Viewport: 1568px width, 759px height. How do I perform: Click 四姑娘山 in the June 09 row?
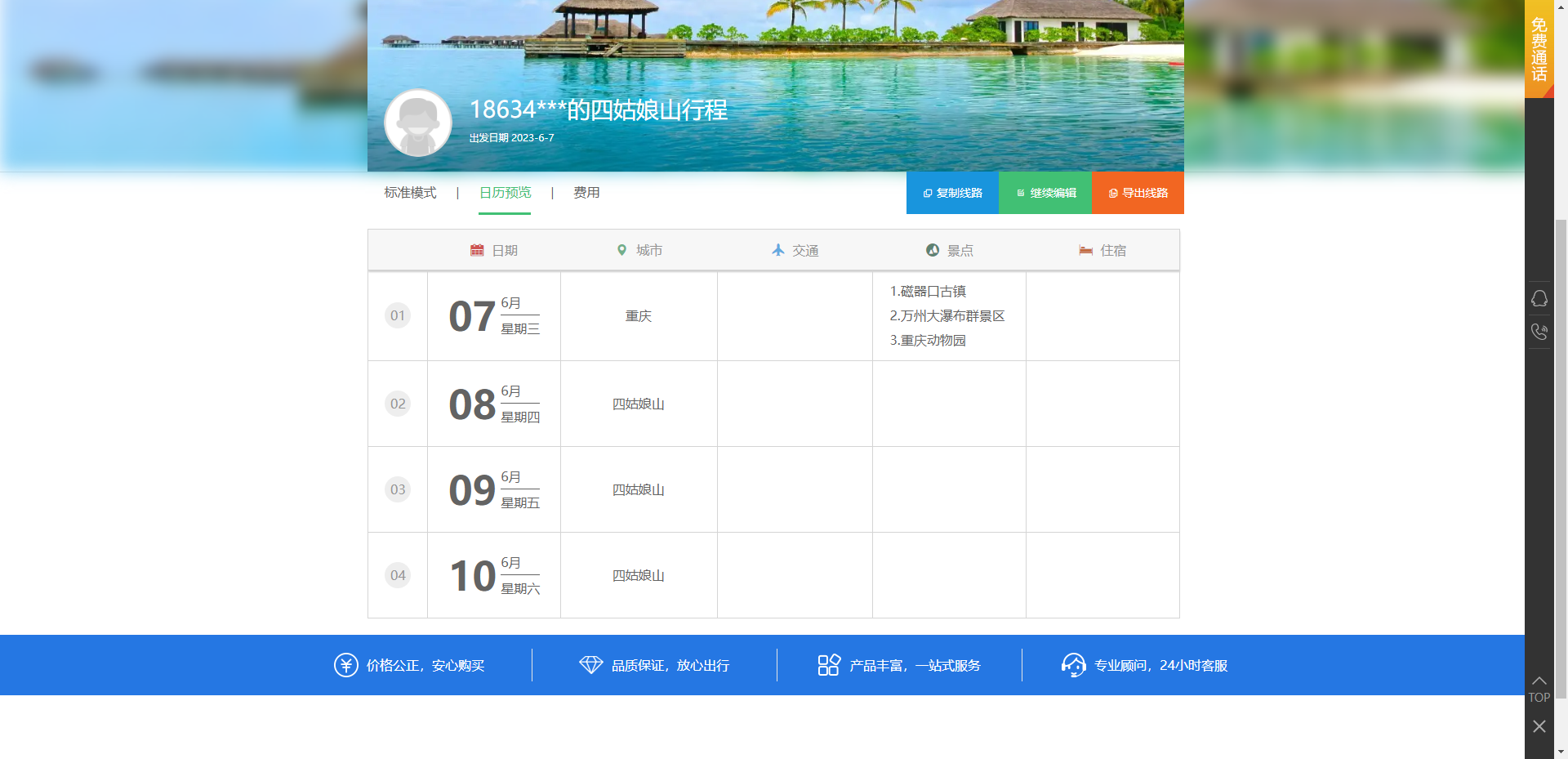tap(639, 490)
